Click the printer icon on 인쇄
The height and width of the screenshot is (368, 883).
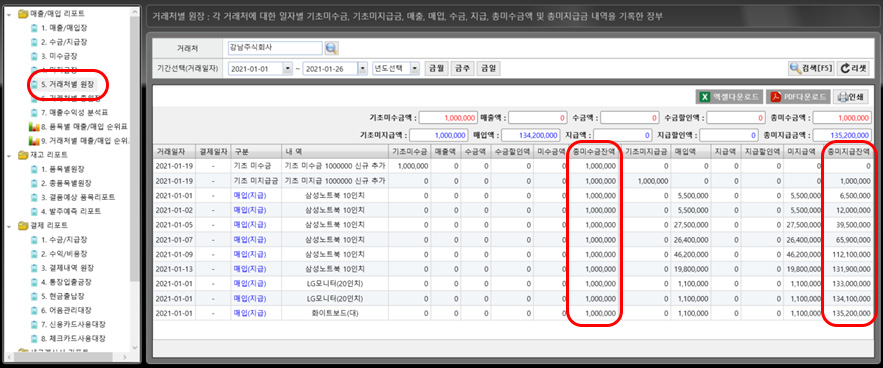[x=843, y=97]
